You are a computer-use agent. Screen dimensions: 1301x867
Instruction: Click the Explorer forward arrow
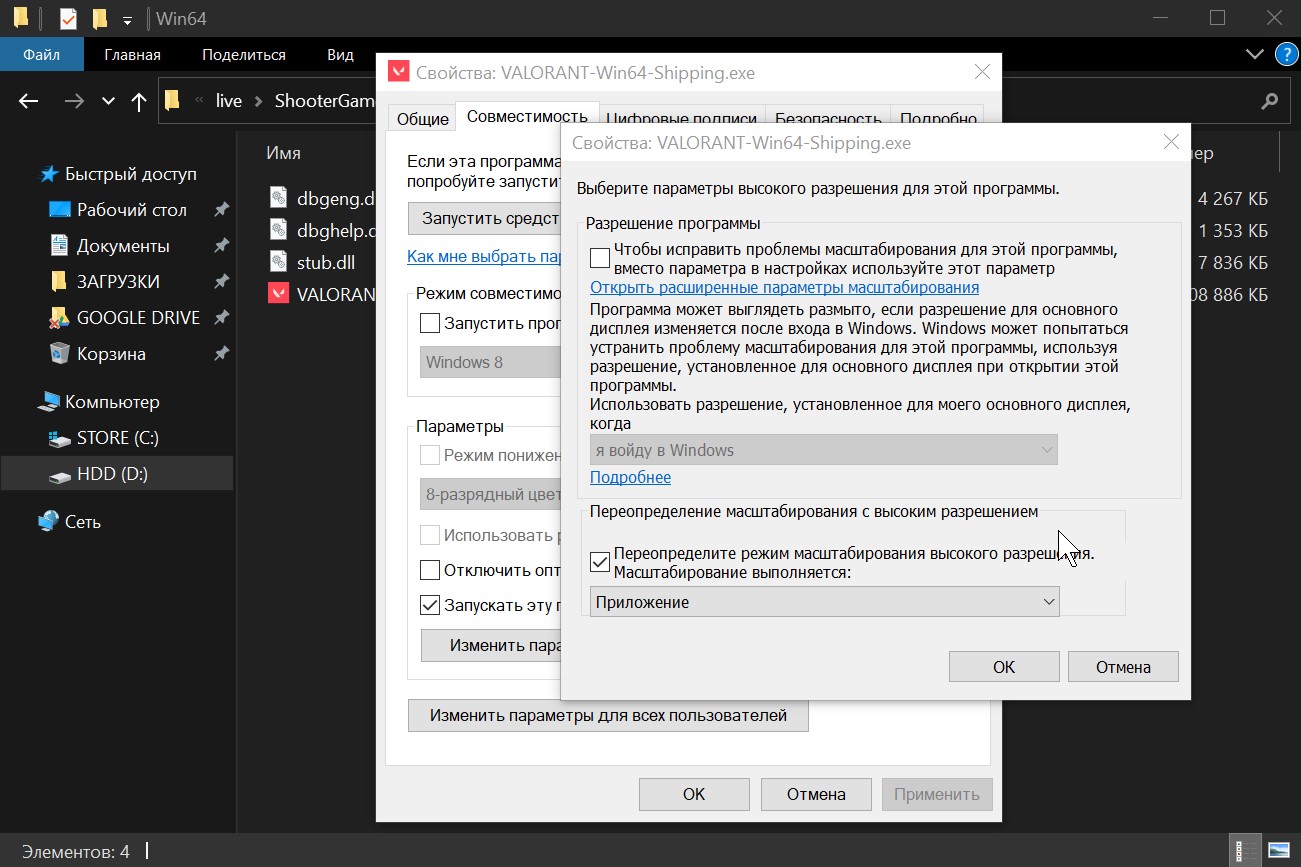(x=74, y=101)
